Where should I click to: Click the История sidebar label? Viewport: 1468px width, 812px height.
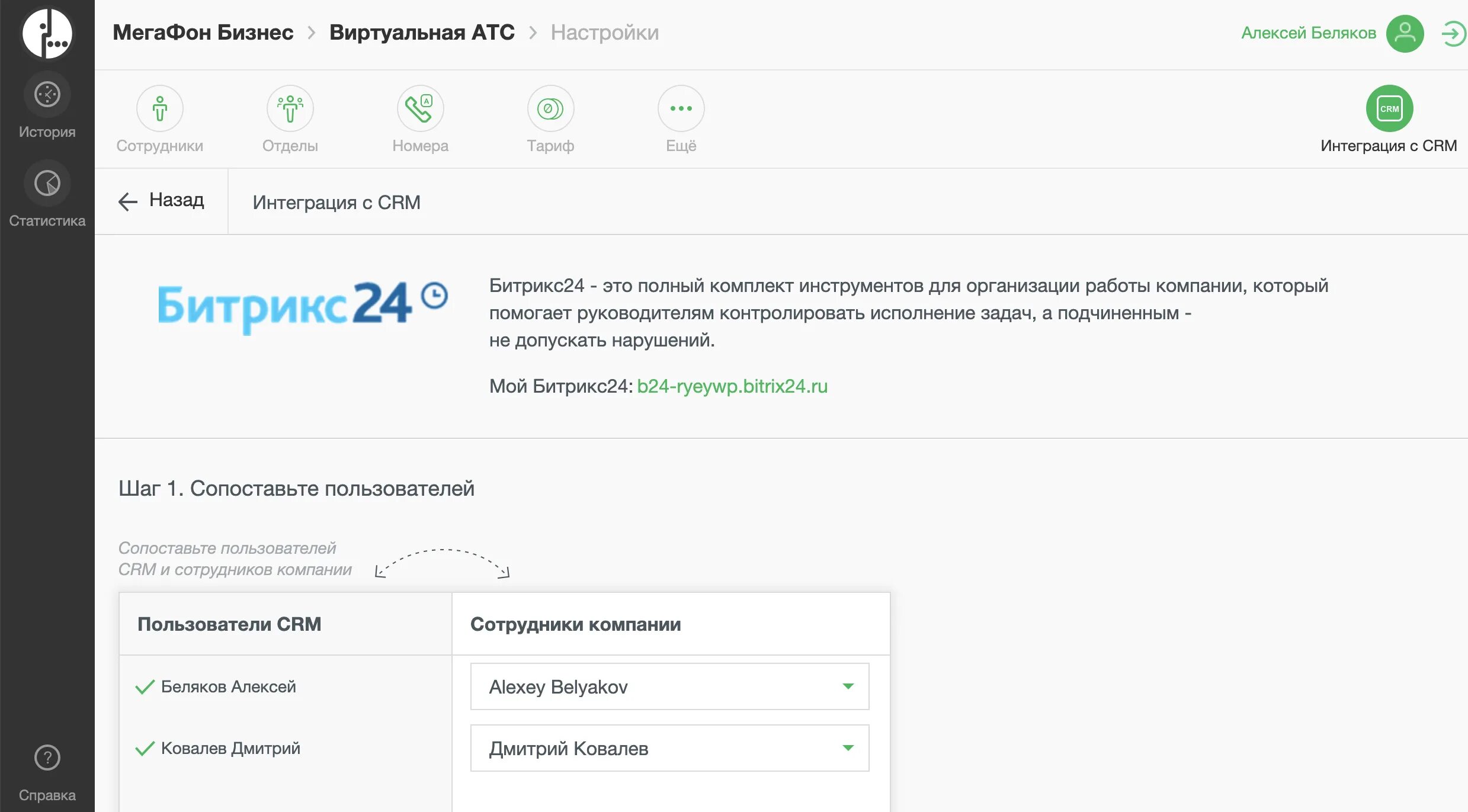point(47,131)
